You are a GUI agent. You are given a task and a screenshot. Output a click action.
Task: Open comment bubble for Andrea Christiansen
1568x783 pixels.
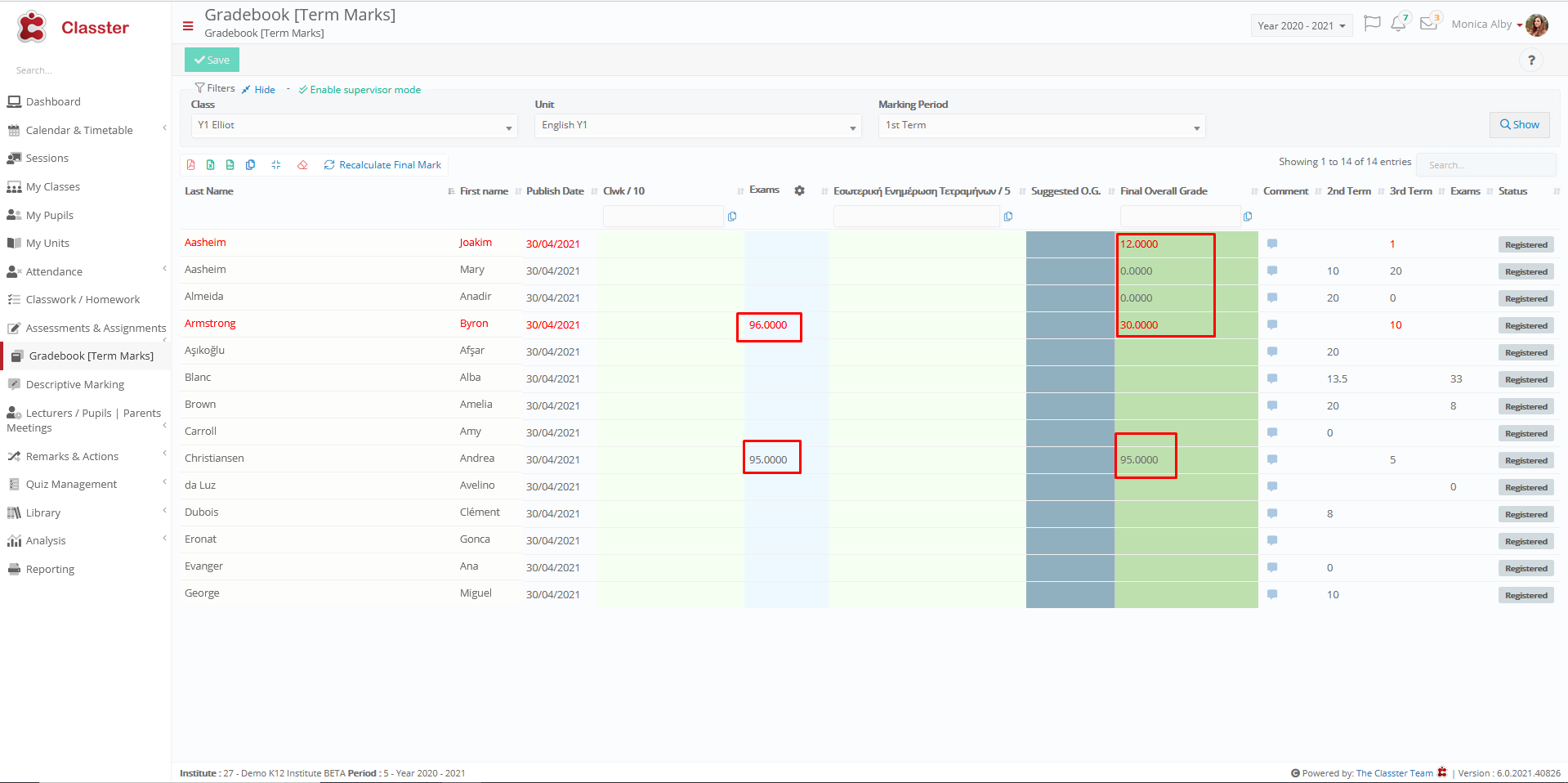[1272, 459]
